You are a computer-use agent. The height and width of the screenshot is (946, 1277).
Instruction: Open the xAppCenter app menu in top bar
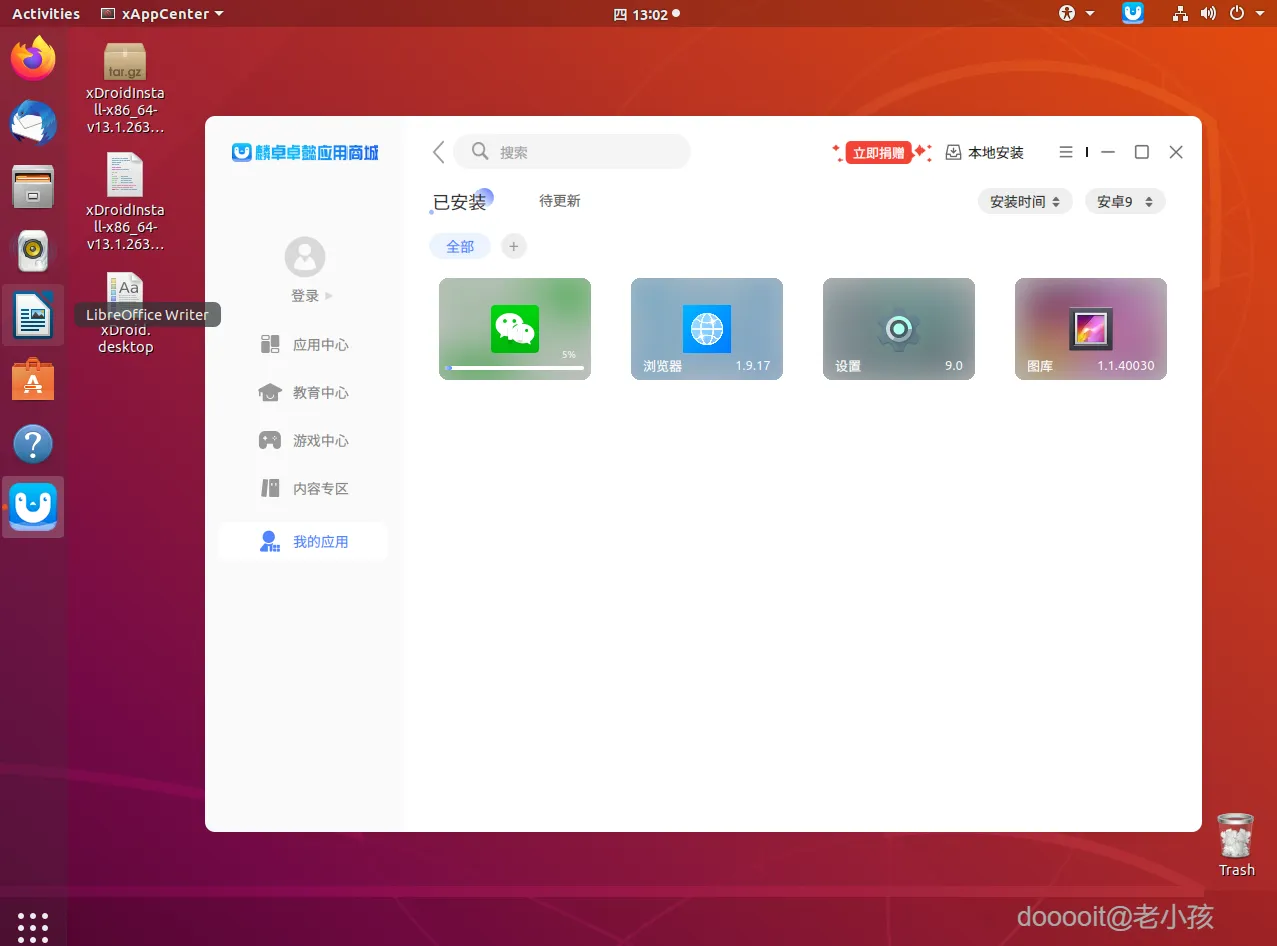click(x=162, y=14)
